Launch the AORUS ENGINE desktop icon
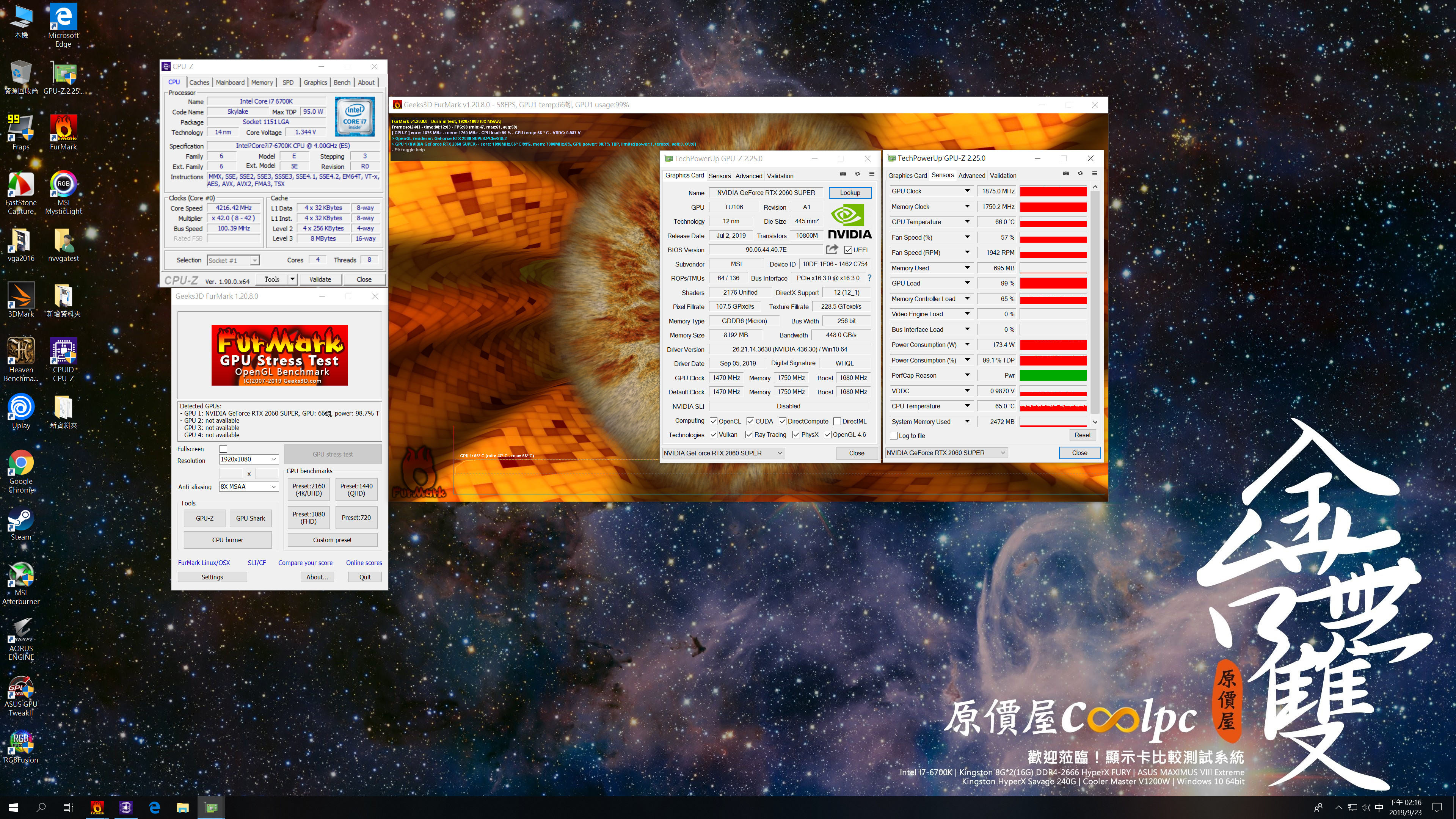The height and width of the screenshot is (819, 1456). coord(21,639)
